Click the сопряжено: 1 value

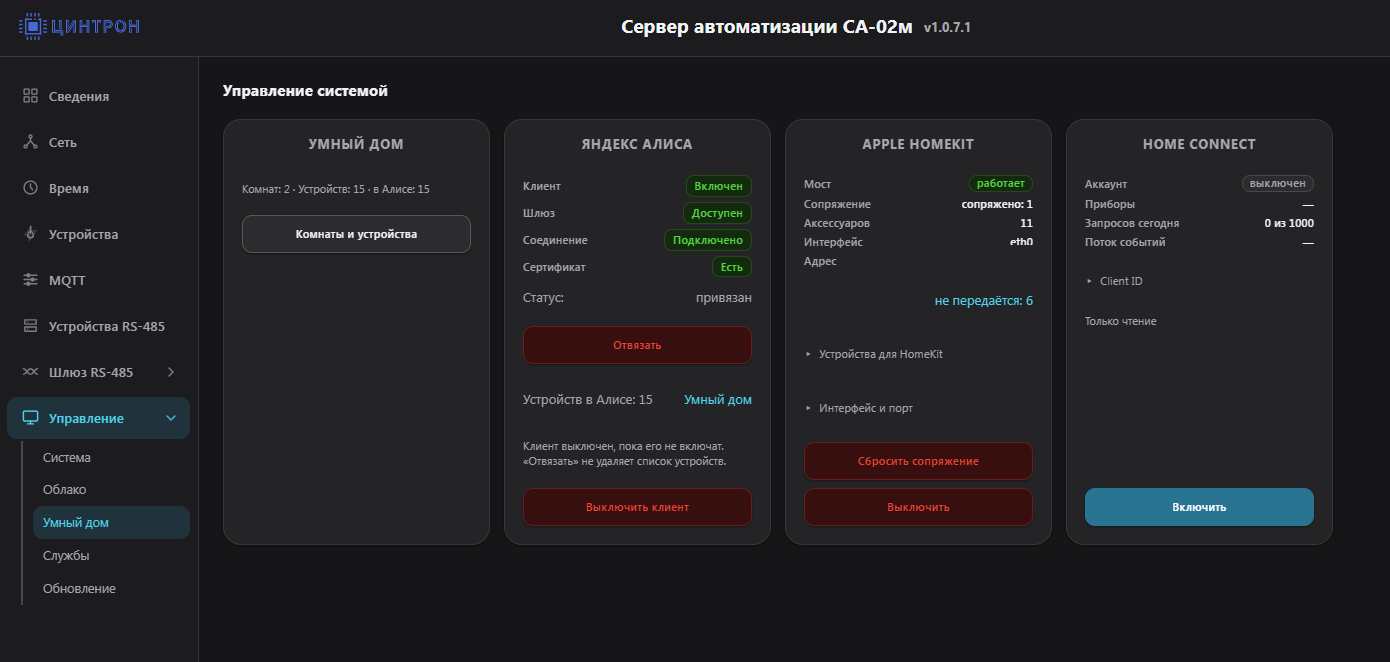click(x=998, y=204)
